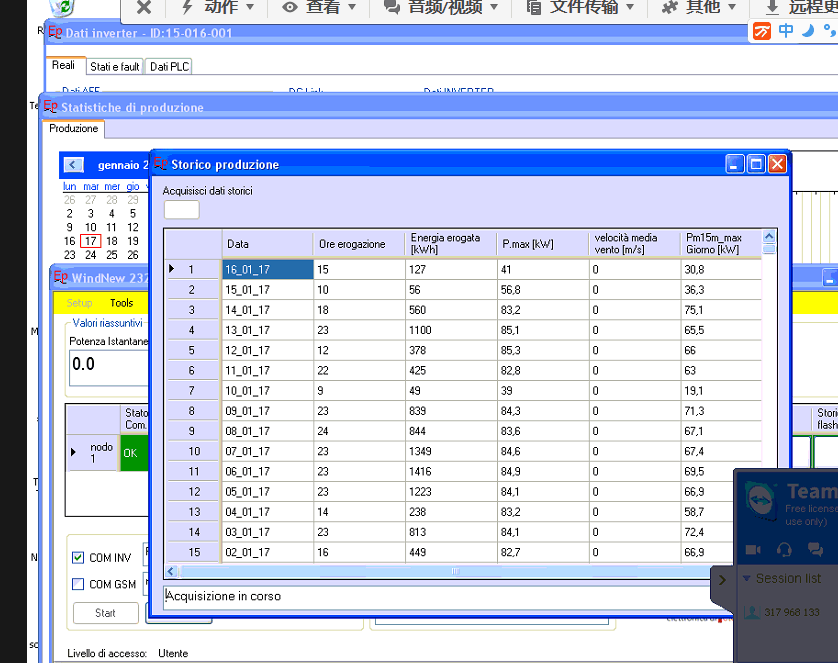Click the Acquisizione in corso status field

tap(437, 596)
